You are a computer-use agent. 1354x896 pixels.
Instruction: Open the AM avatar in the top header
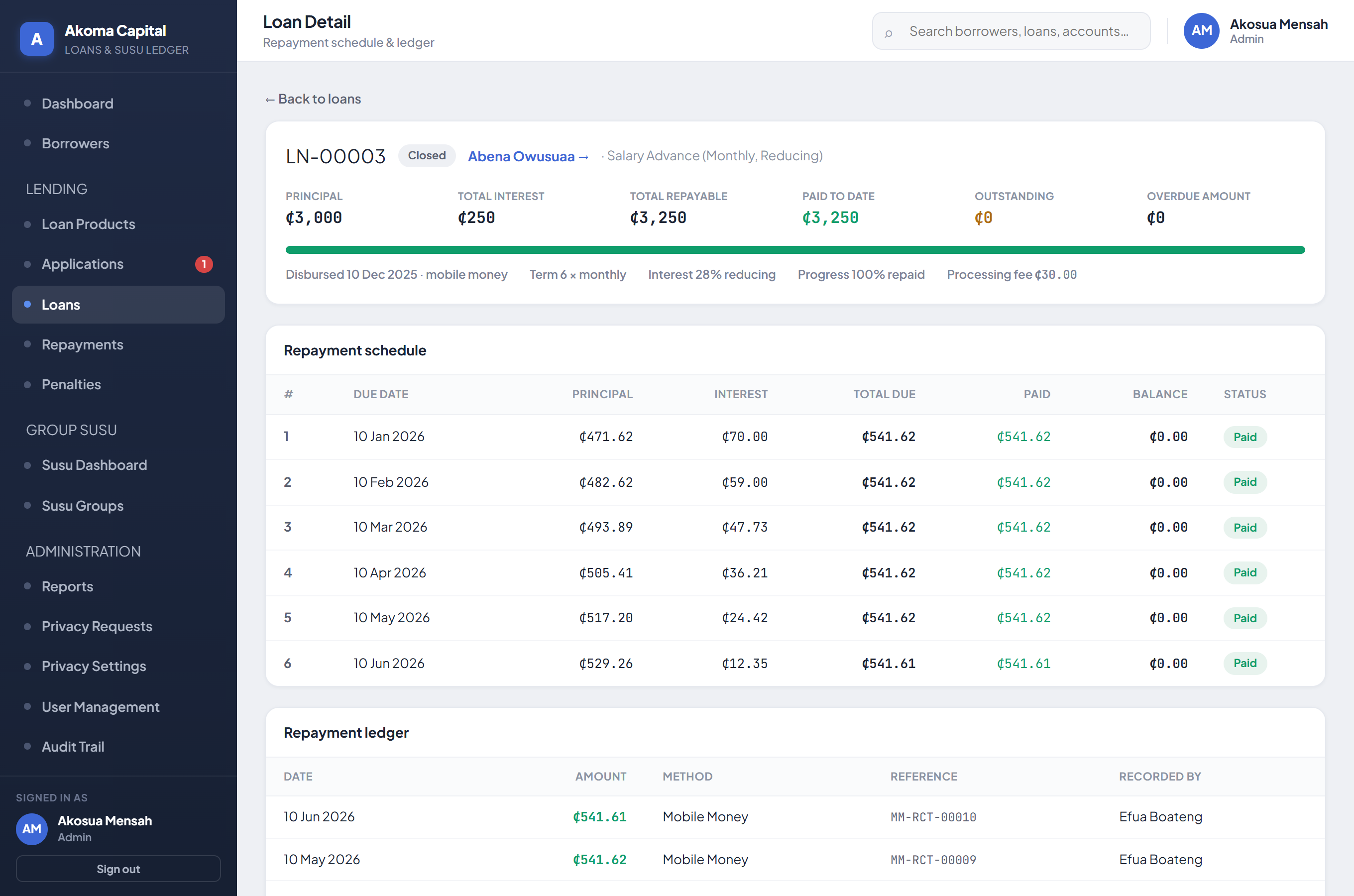(1202, 31)
